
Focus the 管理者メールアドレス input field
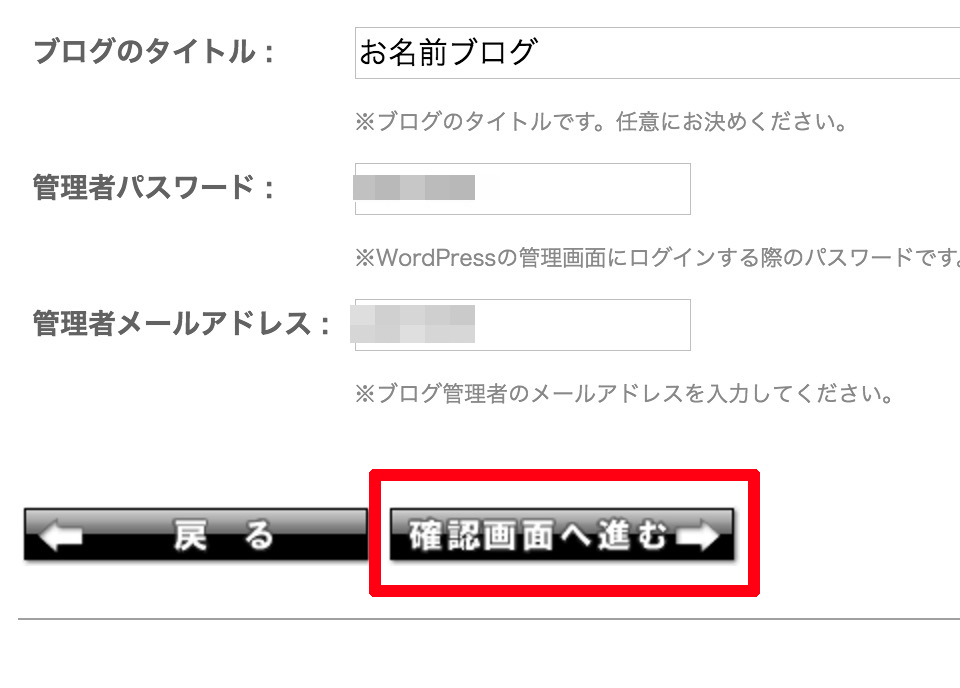point(523,325)
